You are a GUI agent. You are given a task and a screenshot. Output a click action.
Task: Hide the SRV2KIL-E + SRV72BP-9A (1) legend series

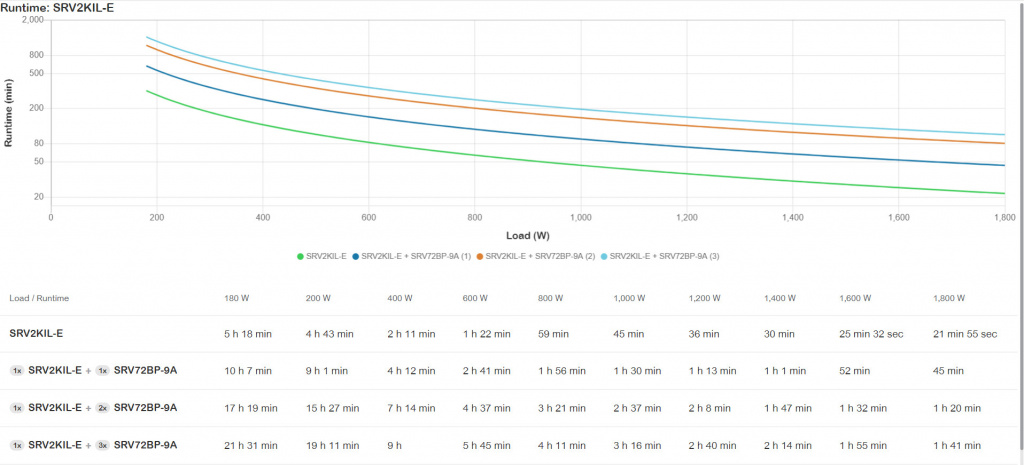[x=410, y=257]
